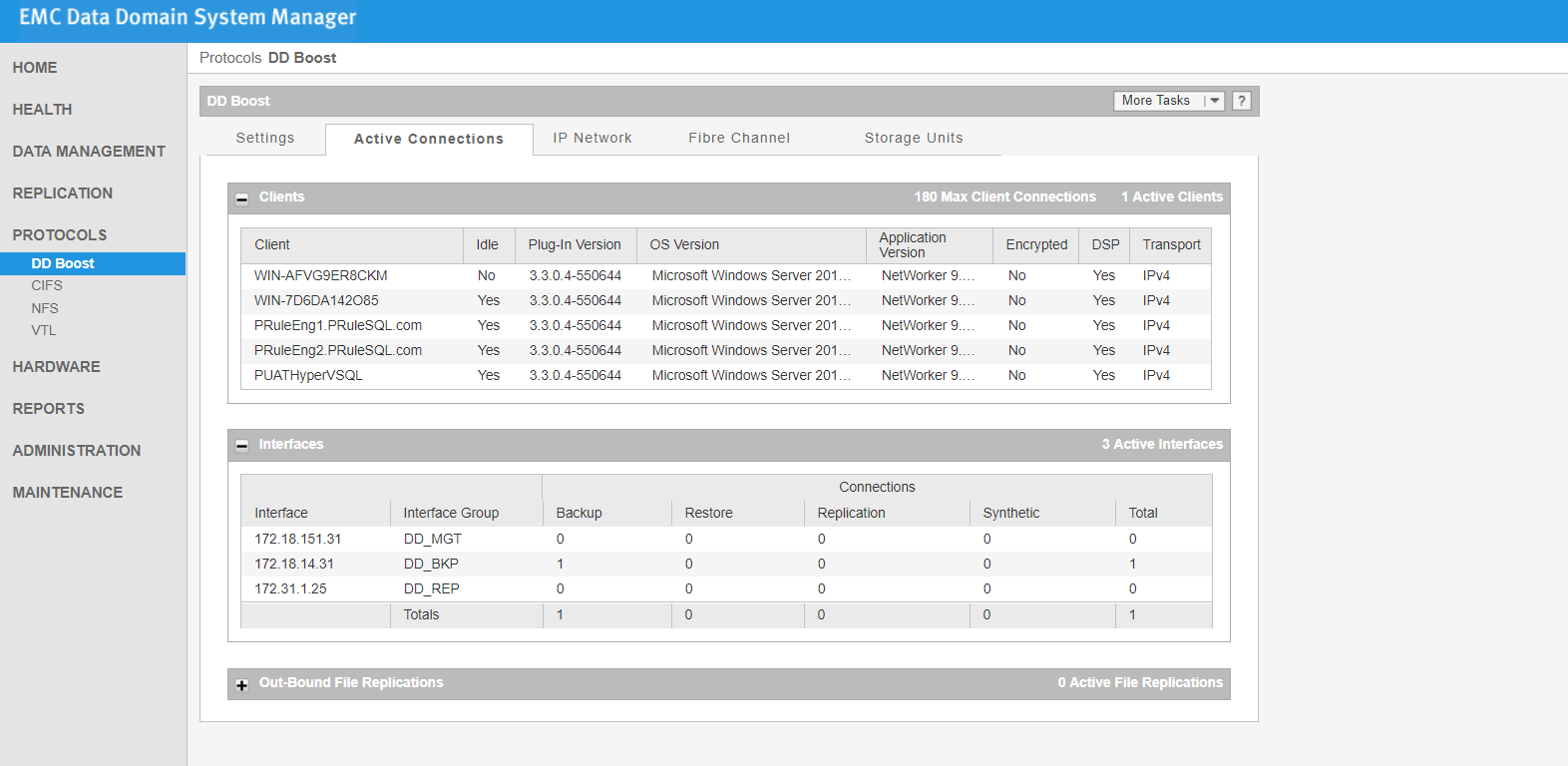Click the Interface Group column header
1568x766 pixels.
[467, 514]
